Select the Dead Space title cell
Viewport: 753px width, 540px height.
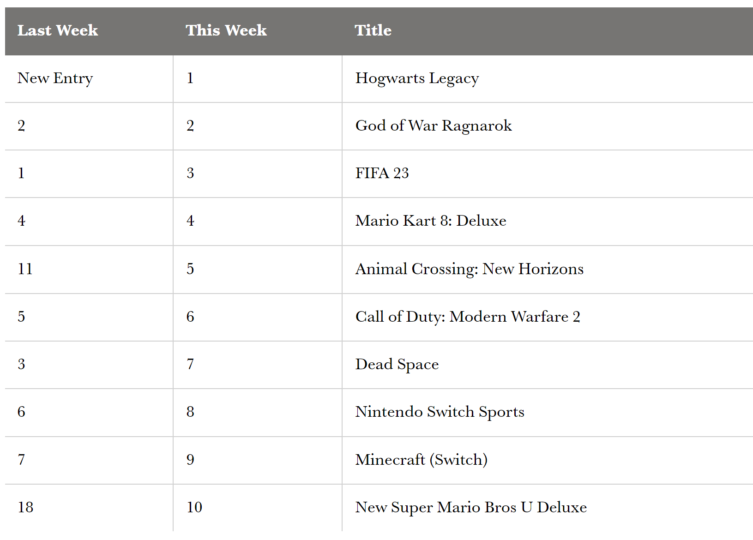(x=397, y=364)
